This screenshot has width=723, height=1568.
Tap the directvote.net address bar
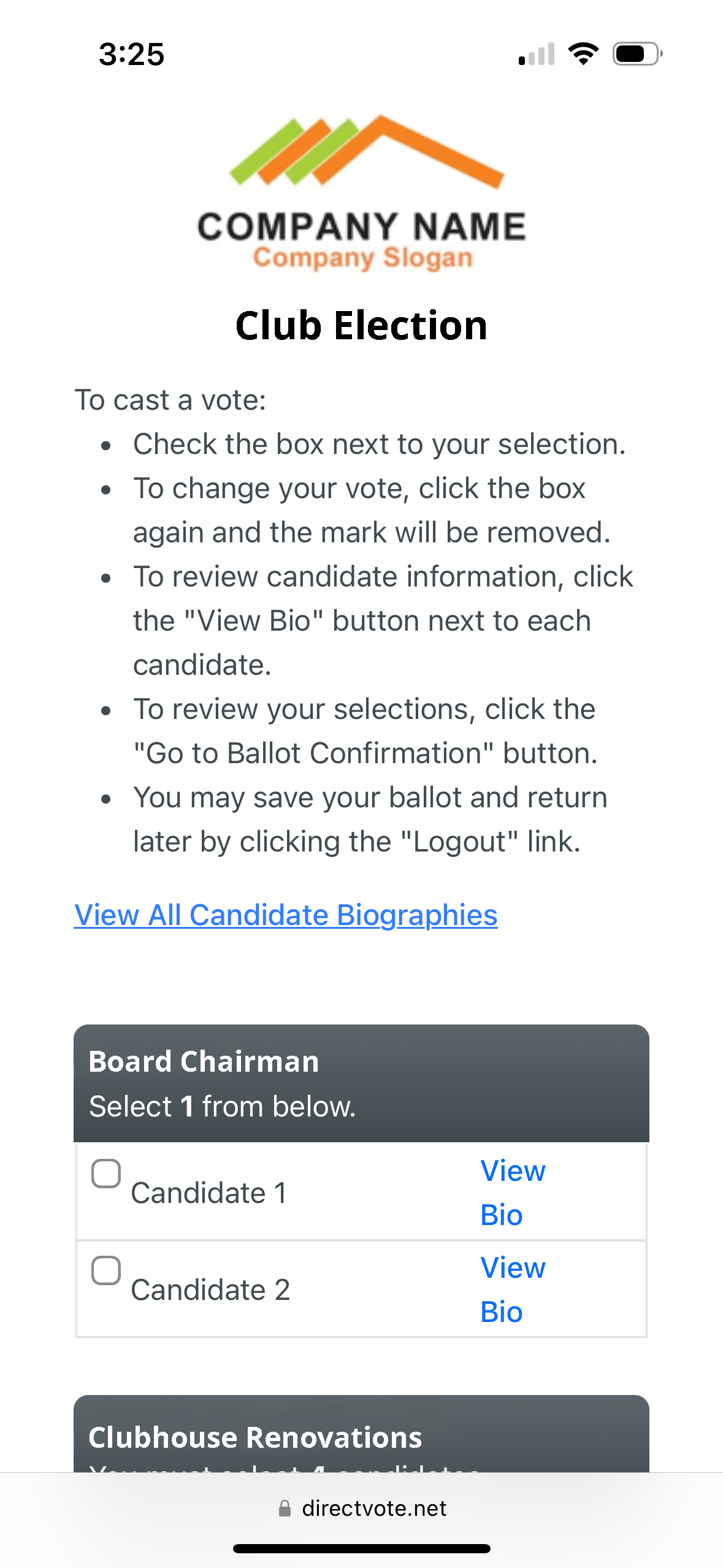pyautogui.click(x=373, y=1508)
